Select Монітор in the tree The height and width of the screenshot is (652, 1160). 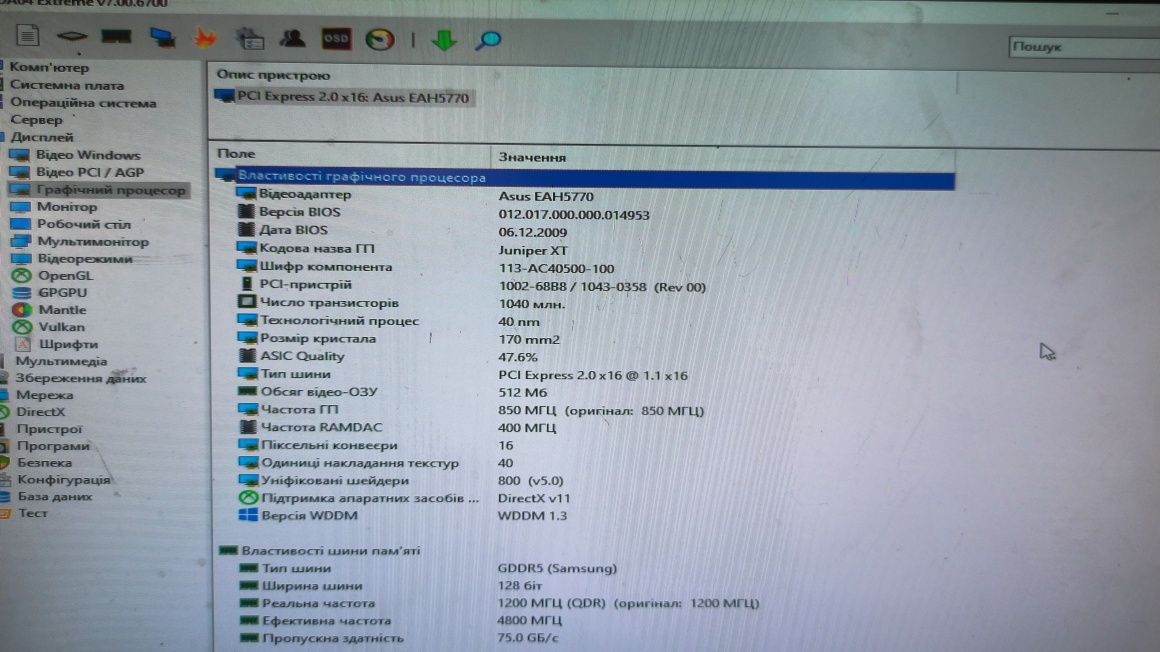pos(67,206)
